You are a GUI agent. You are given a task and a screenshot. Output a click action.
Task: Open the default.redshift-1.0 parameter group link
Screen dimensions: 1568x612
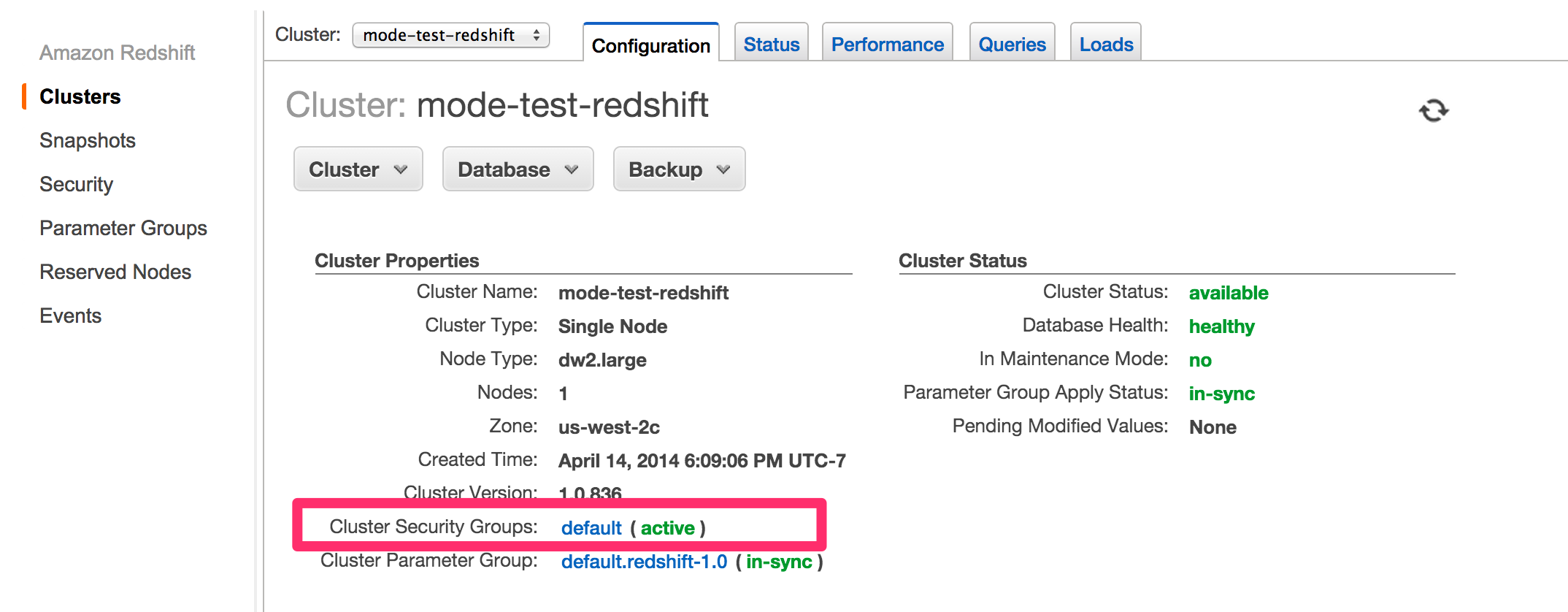pyautogui.click(x=644, y=562)
